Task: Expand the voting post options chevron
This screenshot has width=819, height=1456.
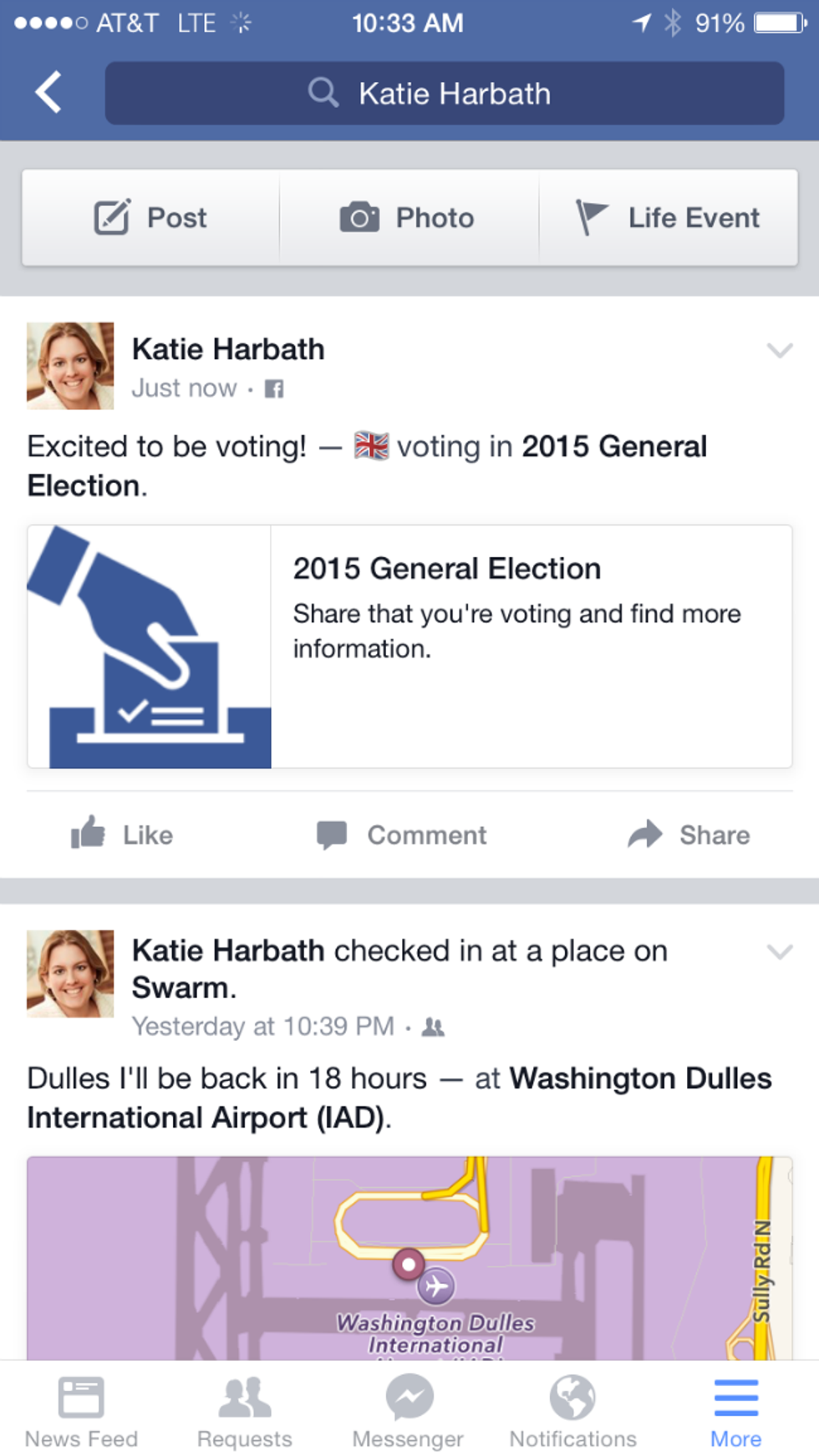Action: tap(779, 350)
